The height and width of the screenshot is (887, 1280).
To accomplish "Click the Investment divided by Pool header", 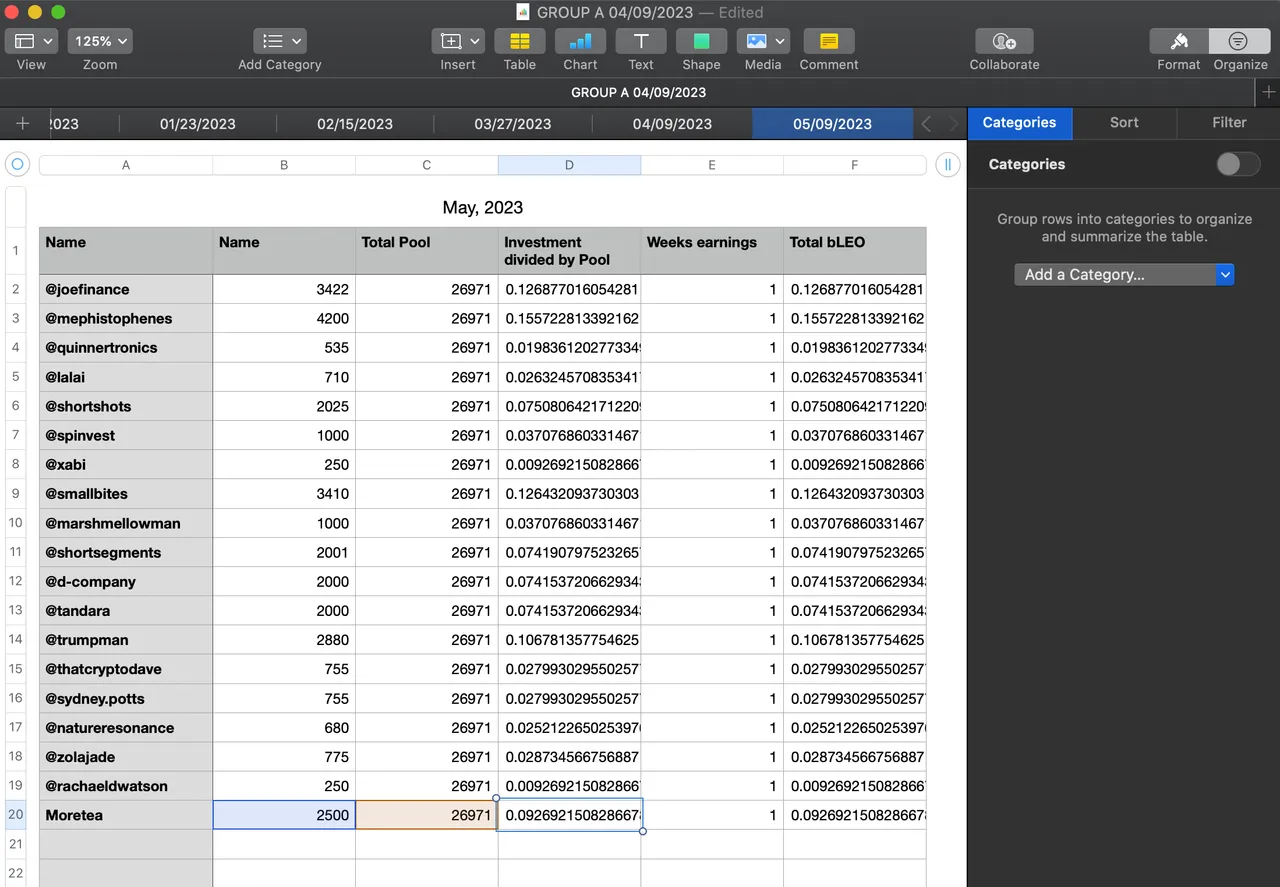I will tap(569, 251).
